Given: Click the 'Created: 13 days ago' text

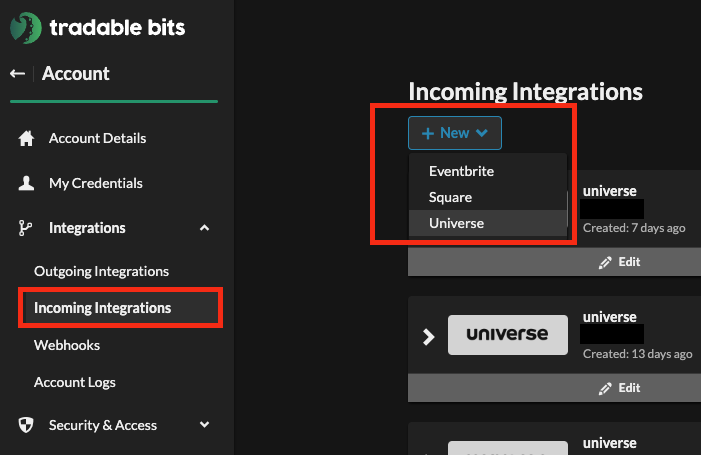Looking at the screenshot, I should (x=638, y=354).
